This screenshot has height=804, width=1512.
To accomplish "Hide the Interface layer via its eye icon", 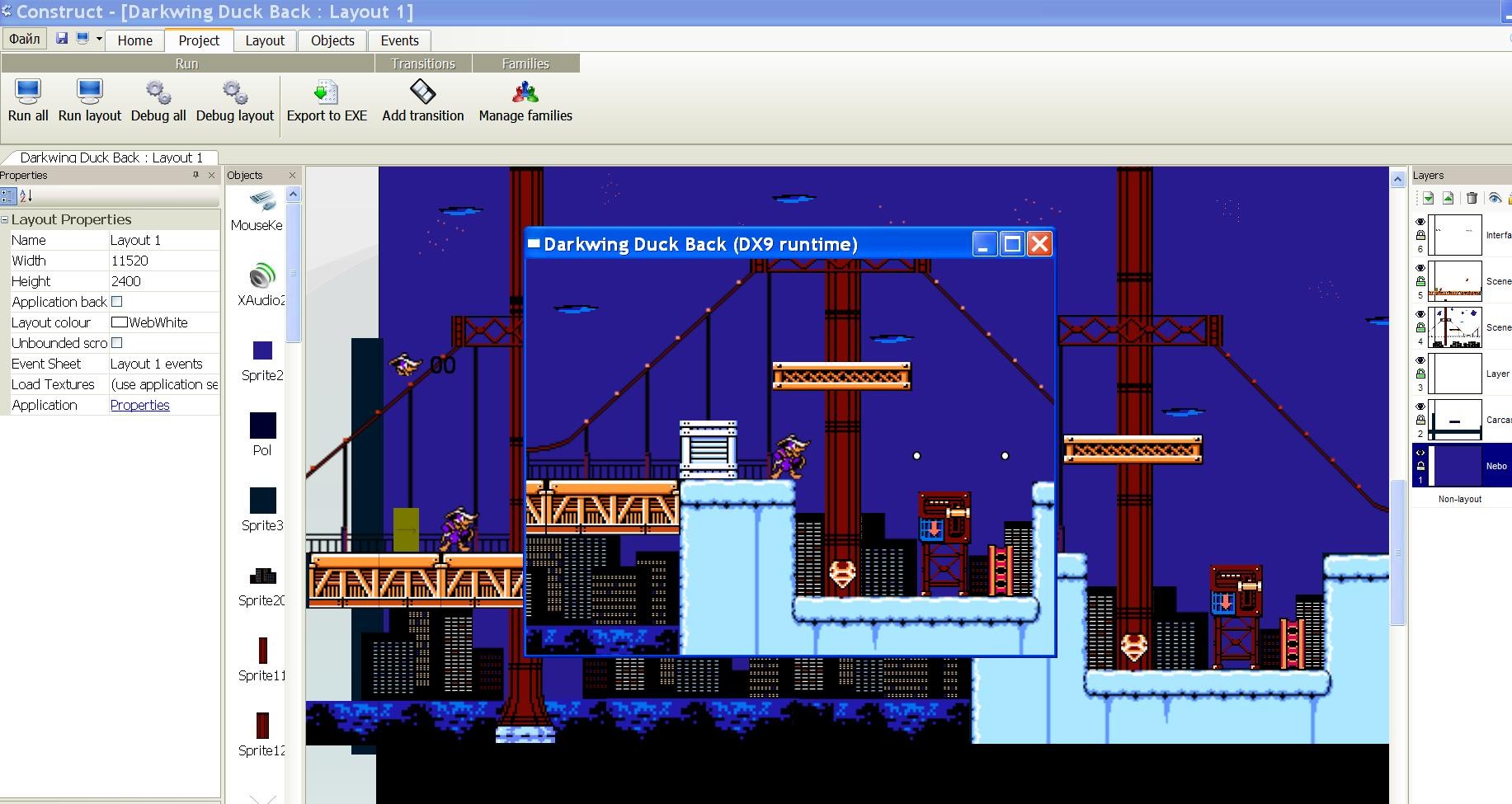I will point(1420,222).
